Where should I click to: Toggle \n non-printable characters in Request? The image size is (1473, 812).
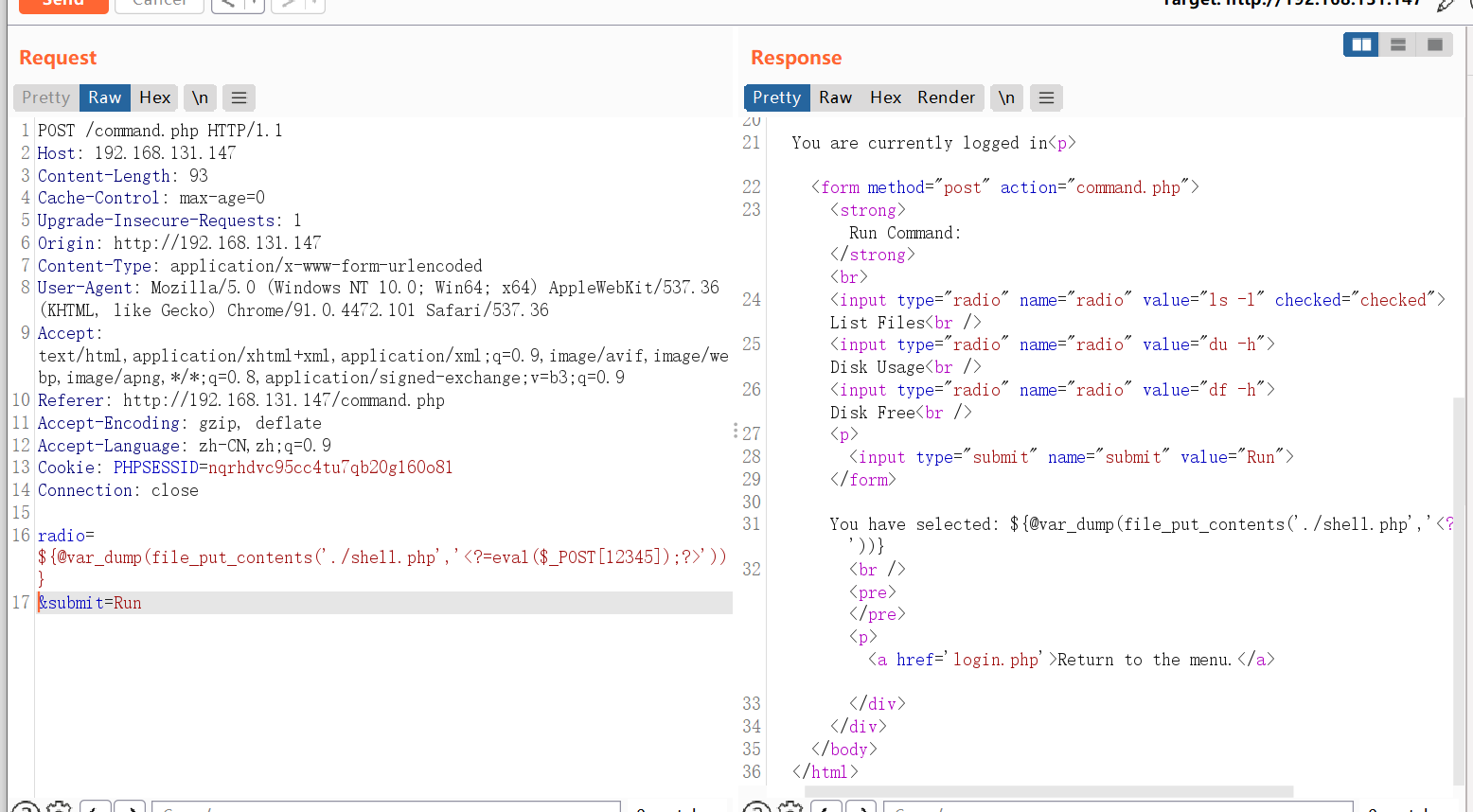200,97
